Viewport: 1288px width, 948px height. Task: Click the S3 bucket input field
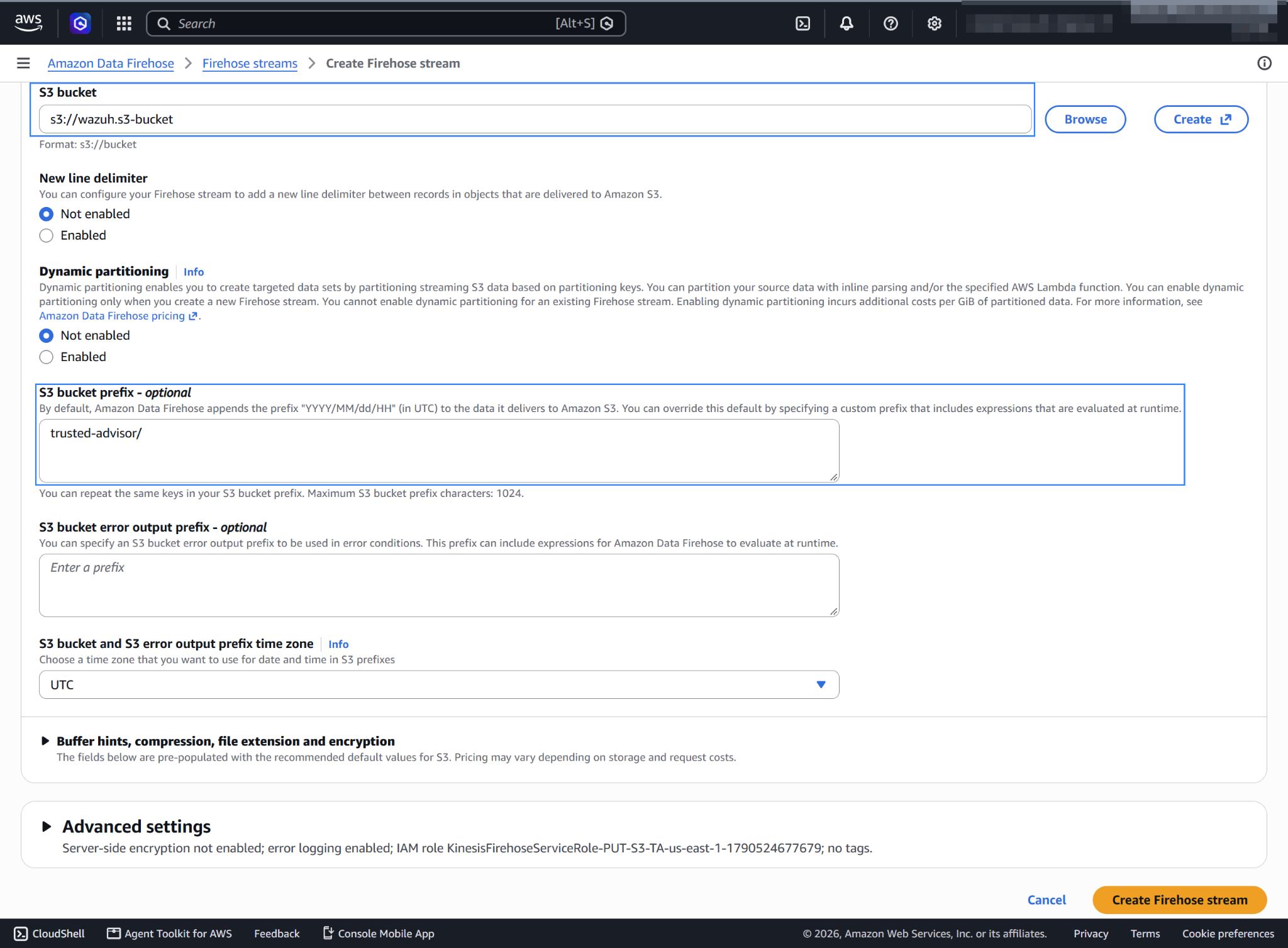point(535,119)
